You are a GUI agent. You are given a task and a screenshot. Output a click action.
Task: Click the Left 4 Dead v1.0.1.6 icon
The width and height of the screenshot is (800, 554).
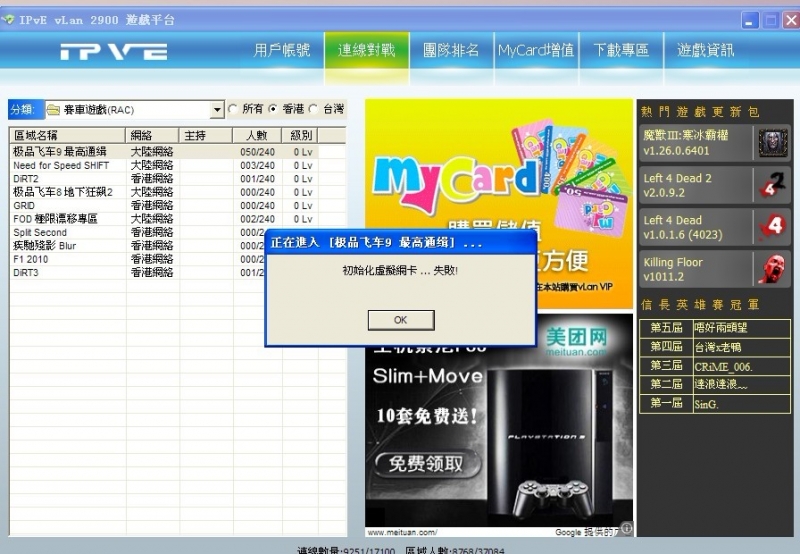coord(773,227)
